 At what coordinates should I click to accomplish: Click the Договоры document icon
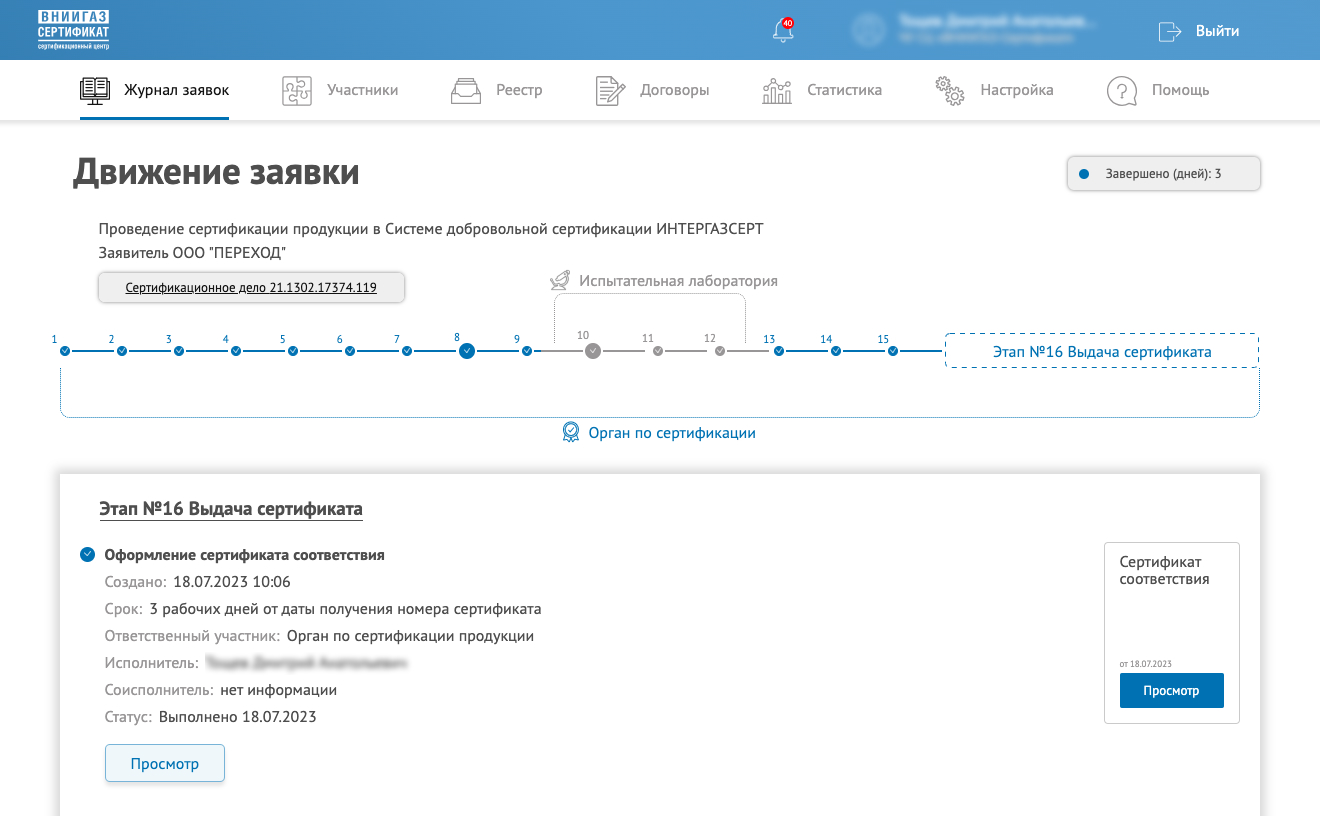[x=610, y=90]
